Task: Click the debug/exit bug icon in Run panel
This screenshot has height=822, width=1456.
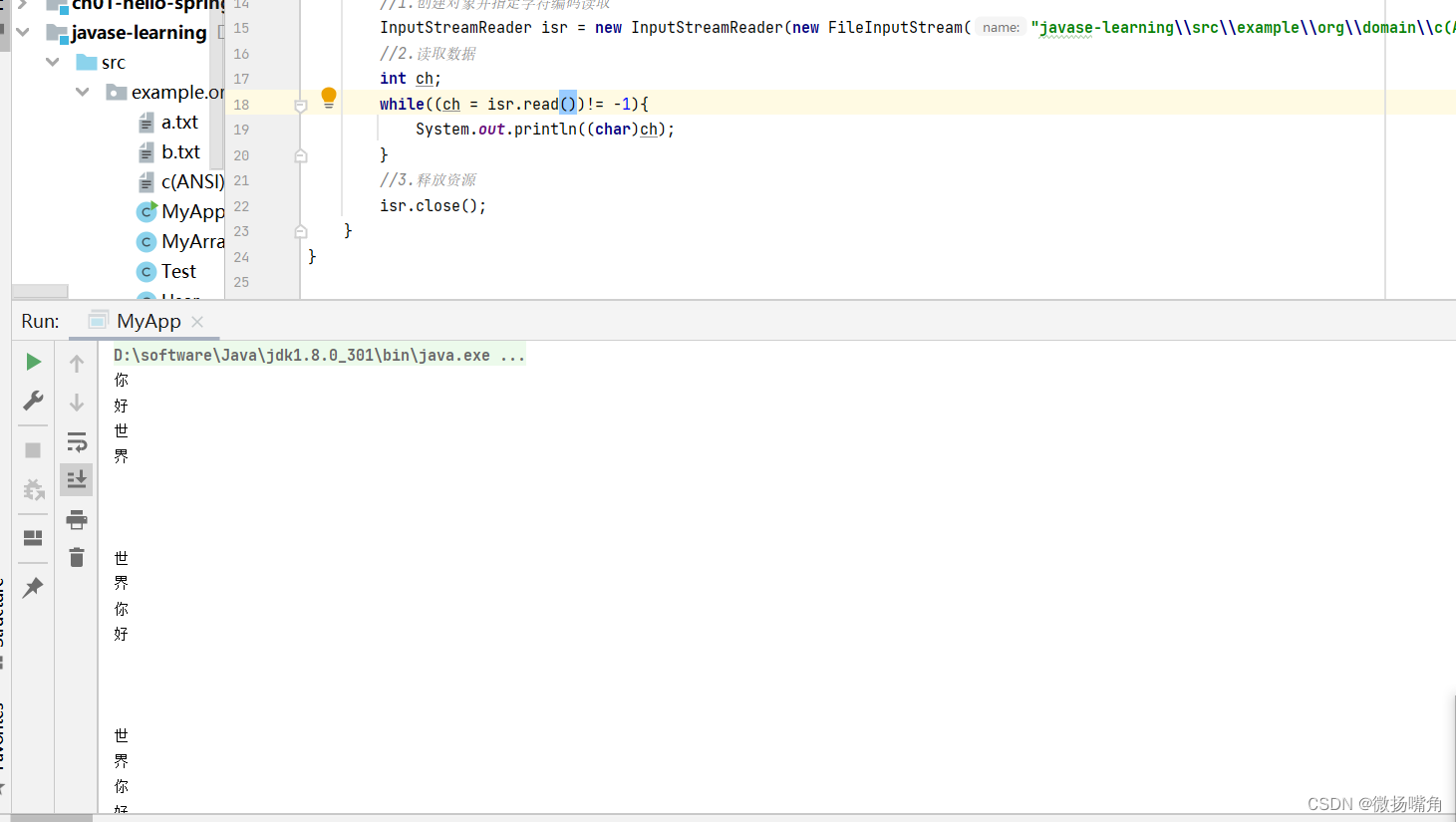Action: point(33,489)
